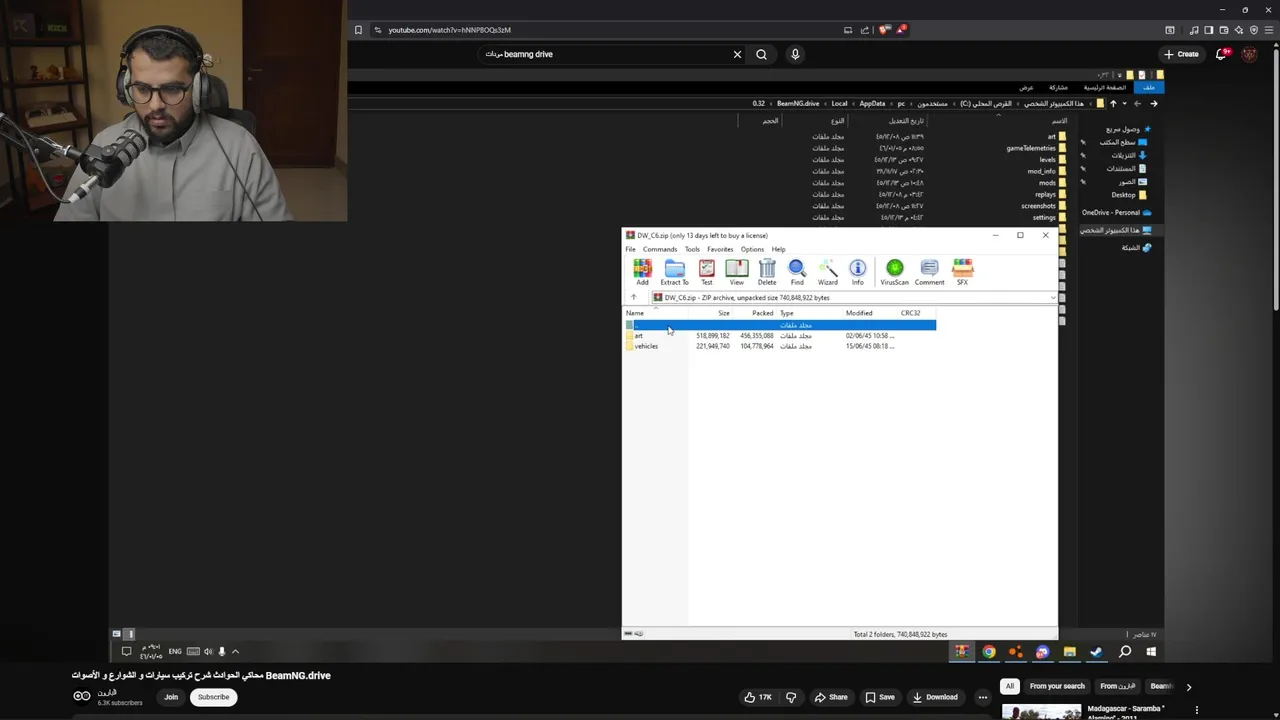Go up one level in WinRAR
Screen dimensions: 1280x720
[x=633, y=297]
